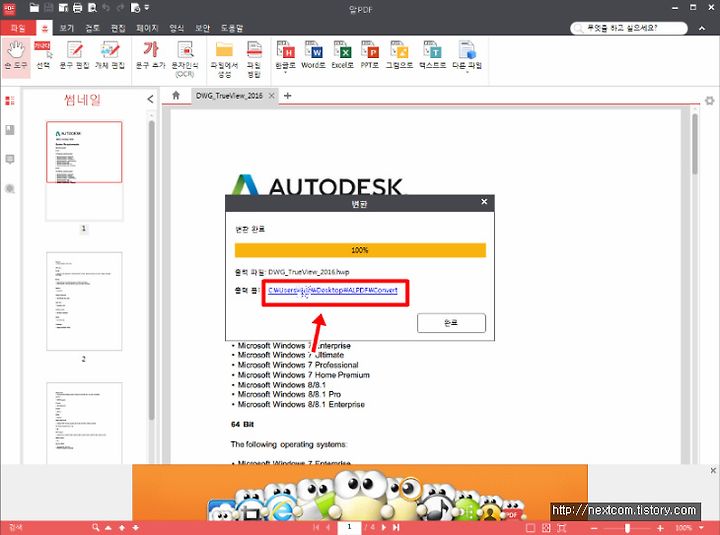Click the home icon beside document tab
The height and width of the screenshot is (535, 720).
pyautogui.click(x=176, y=96)
